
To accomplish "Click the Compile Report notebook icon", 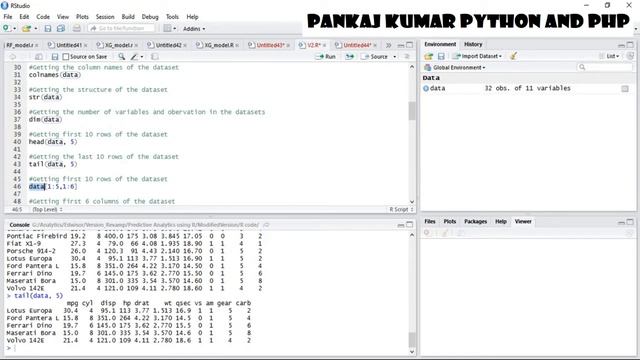I will pos(155,57).
